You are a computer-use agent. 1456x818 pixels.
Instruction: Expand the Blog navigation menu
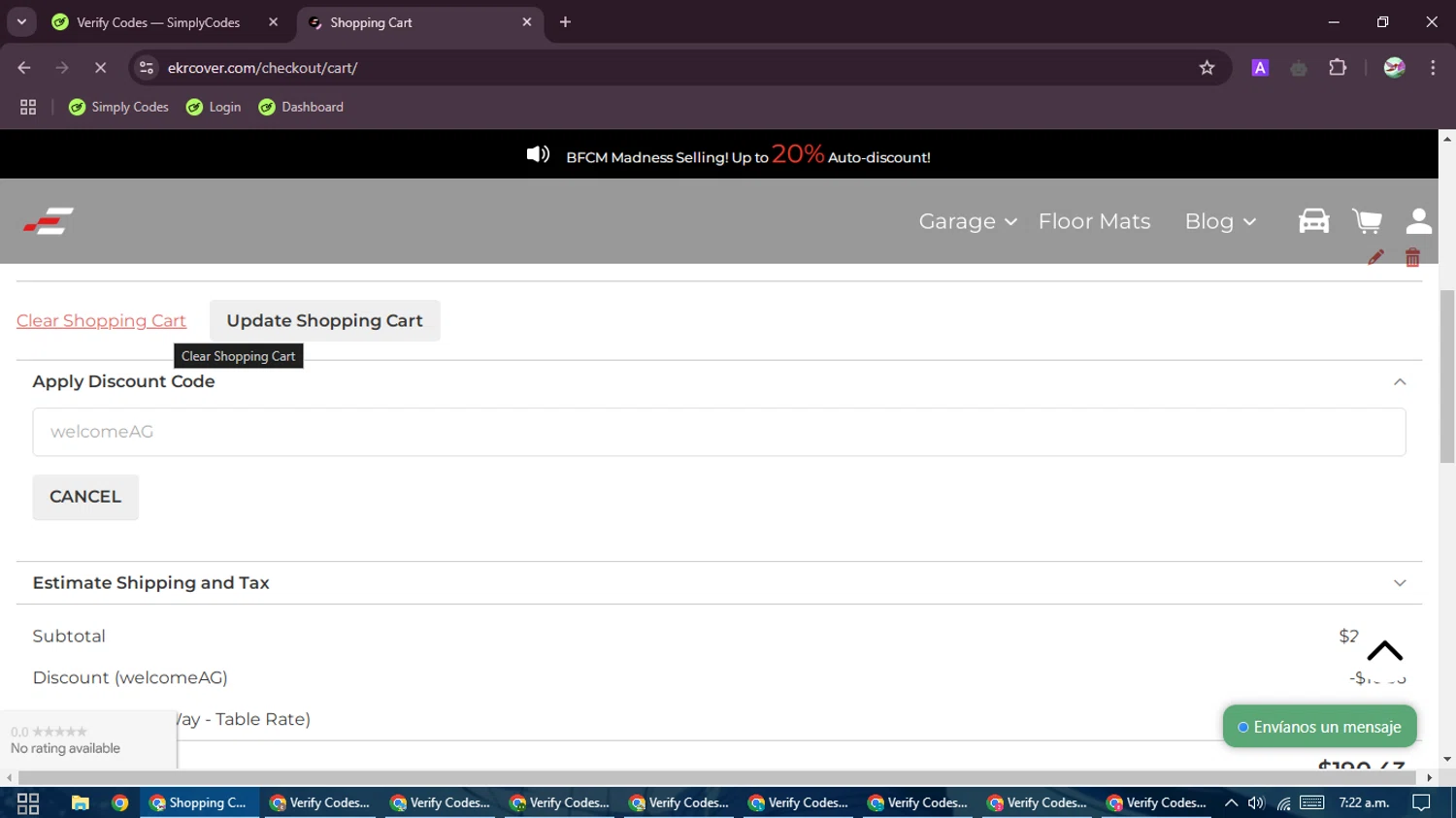pos(1220,221)
